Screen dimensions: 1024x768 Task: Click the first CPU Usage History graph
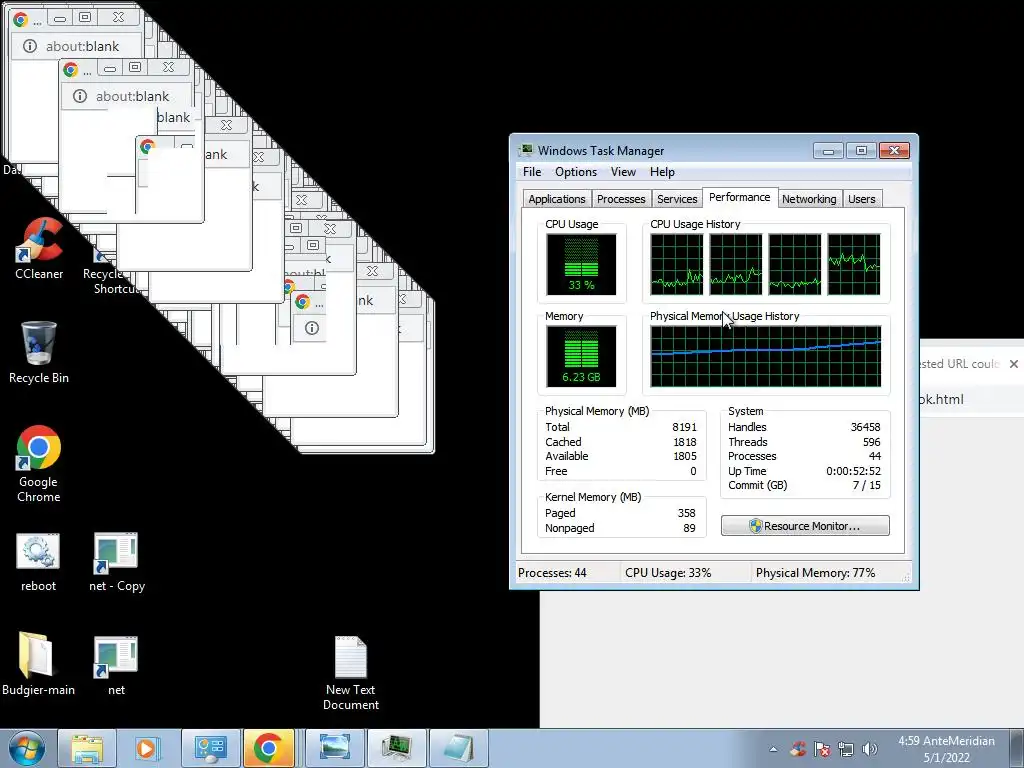677,264
